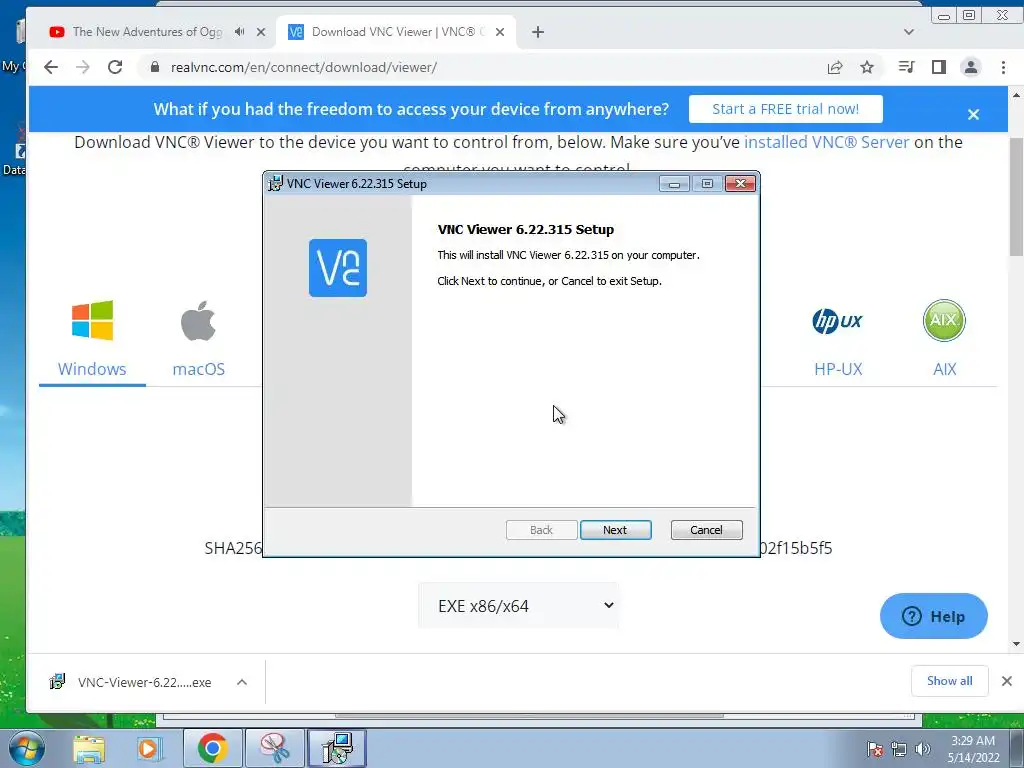Screen dimensions: 1024x768
Task: Click the scrollbar down arrow
Action: coord(1016,644)
